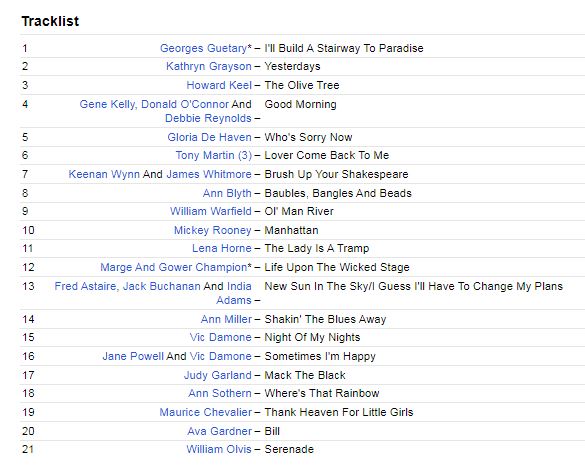Click the Ann Blyth artist link

click(227, 193)
